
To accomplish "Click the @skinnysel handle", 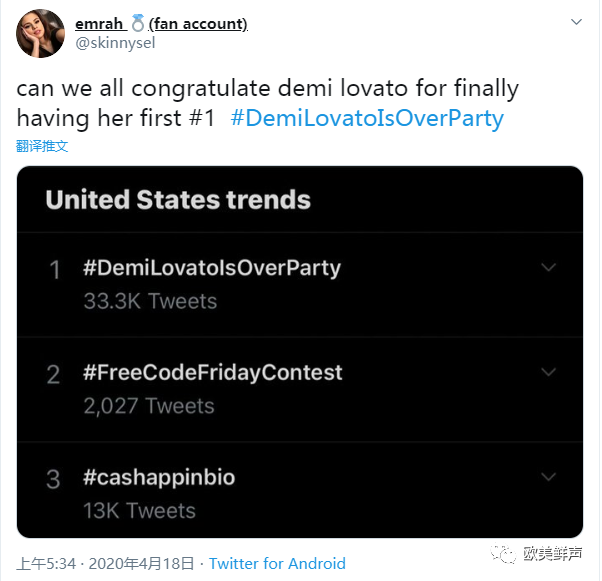I will pos(114,44).
